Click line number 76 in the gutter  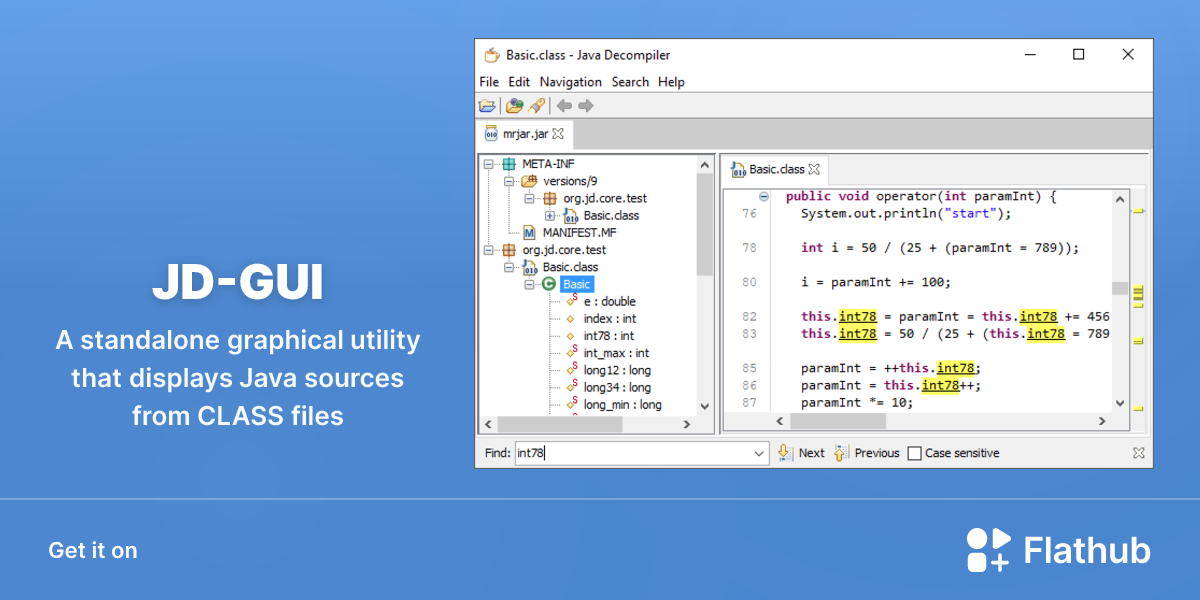[750, 213]
